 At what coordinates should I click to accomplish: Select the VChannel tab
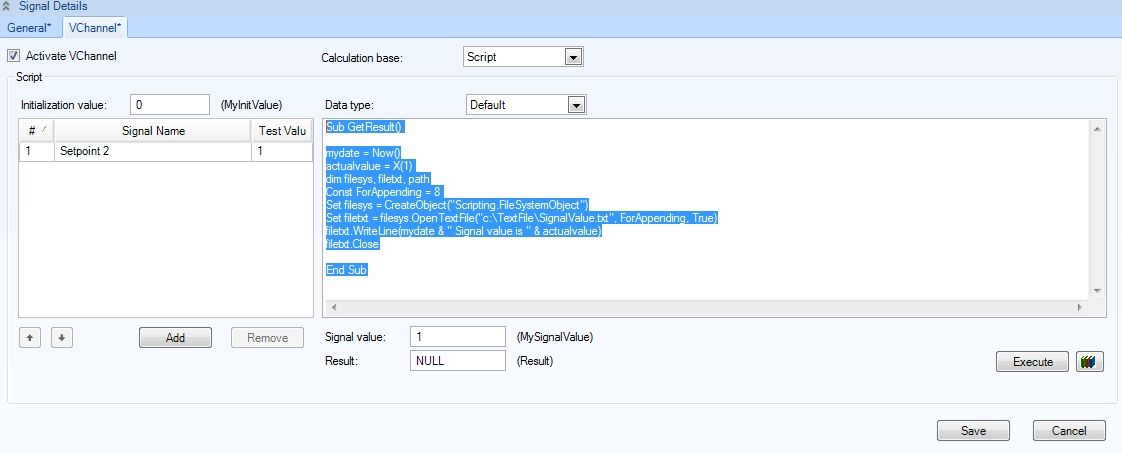point(95,27)
